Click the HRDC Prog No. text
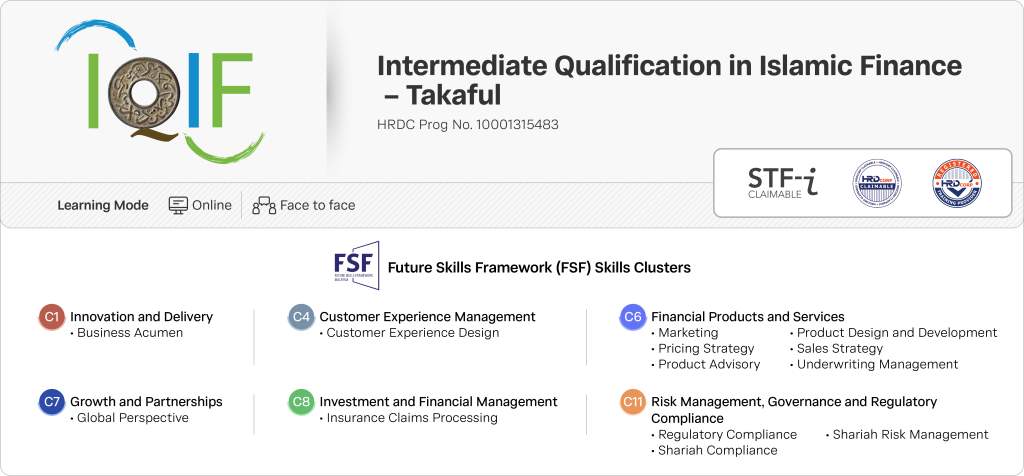This screenshot has width=1024, height=476. point(467,125)
